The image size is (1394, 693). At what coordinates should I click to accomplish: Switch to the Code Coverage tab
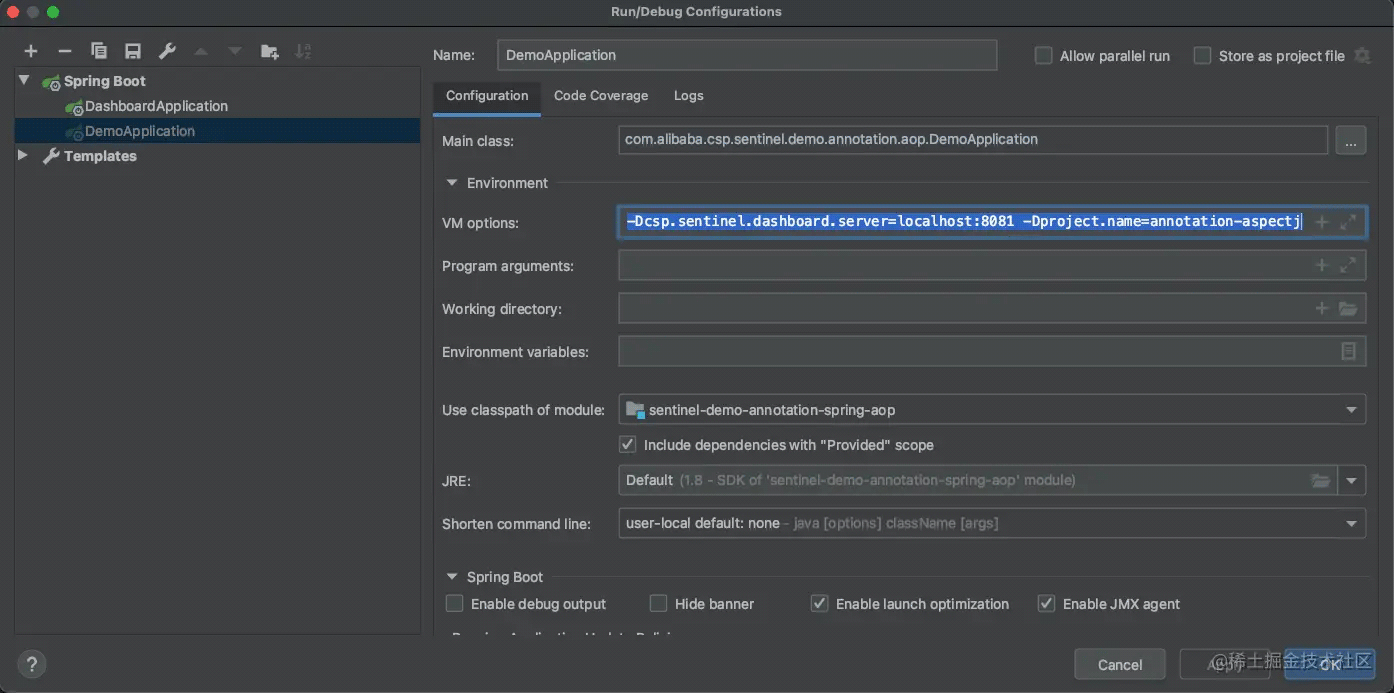[x=601, y=96]
